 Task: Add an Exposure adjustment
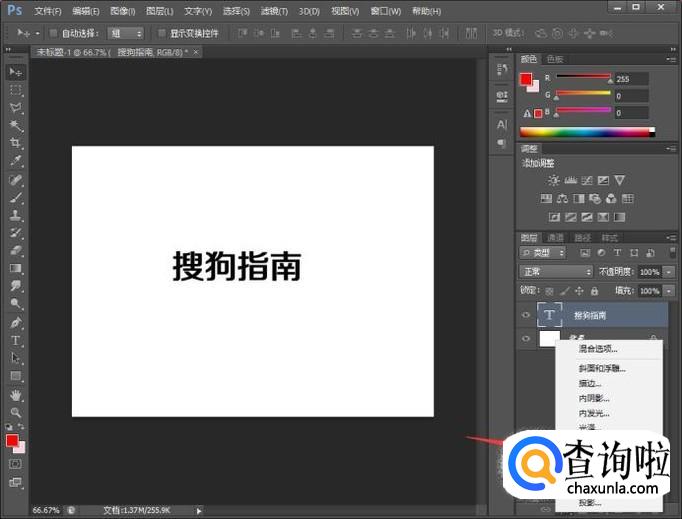click(603, 180)
